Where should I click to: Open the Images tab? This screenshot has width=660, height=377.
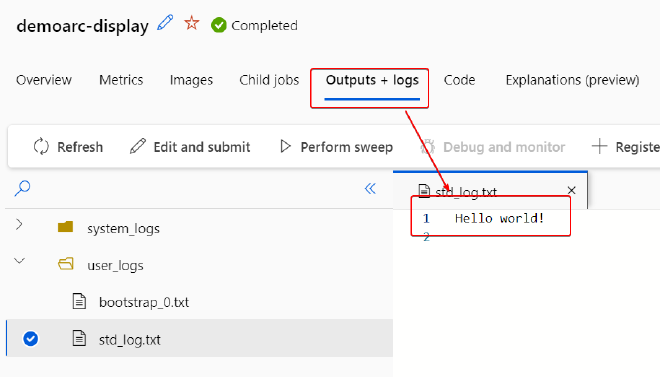[x=192, y=80]
